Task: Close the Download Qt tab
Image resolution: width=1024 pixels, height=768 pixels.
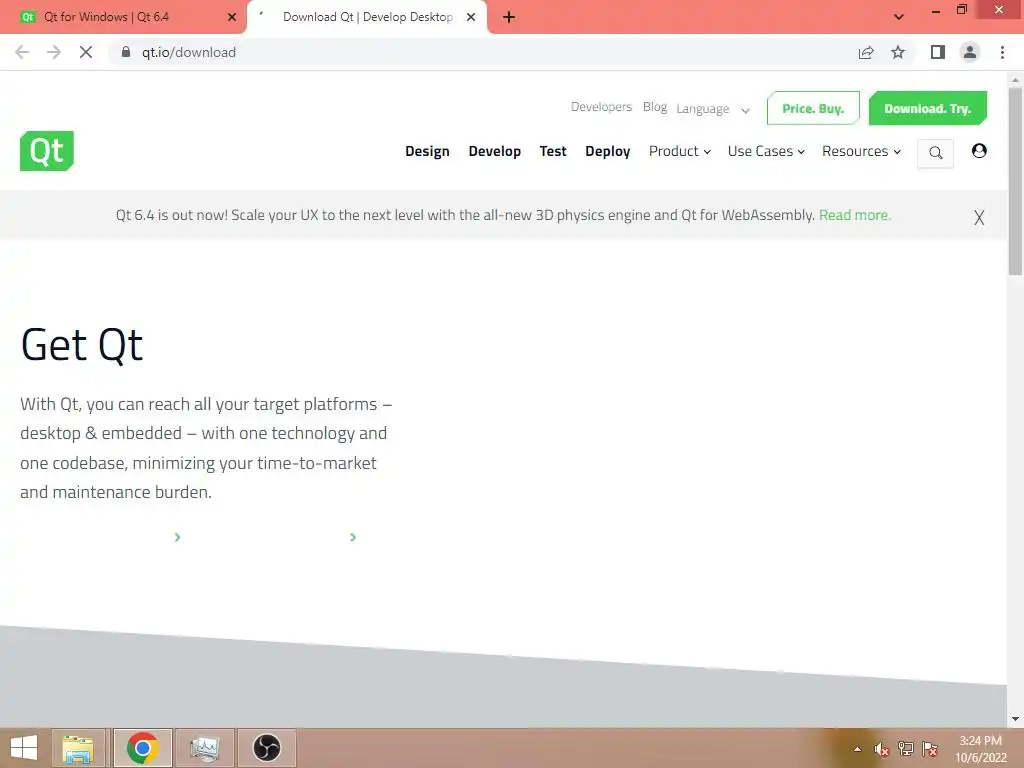Action: 471,17
